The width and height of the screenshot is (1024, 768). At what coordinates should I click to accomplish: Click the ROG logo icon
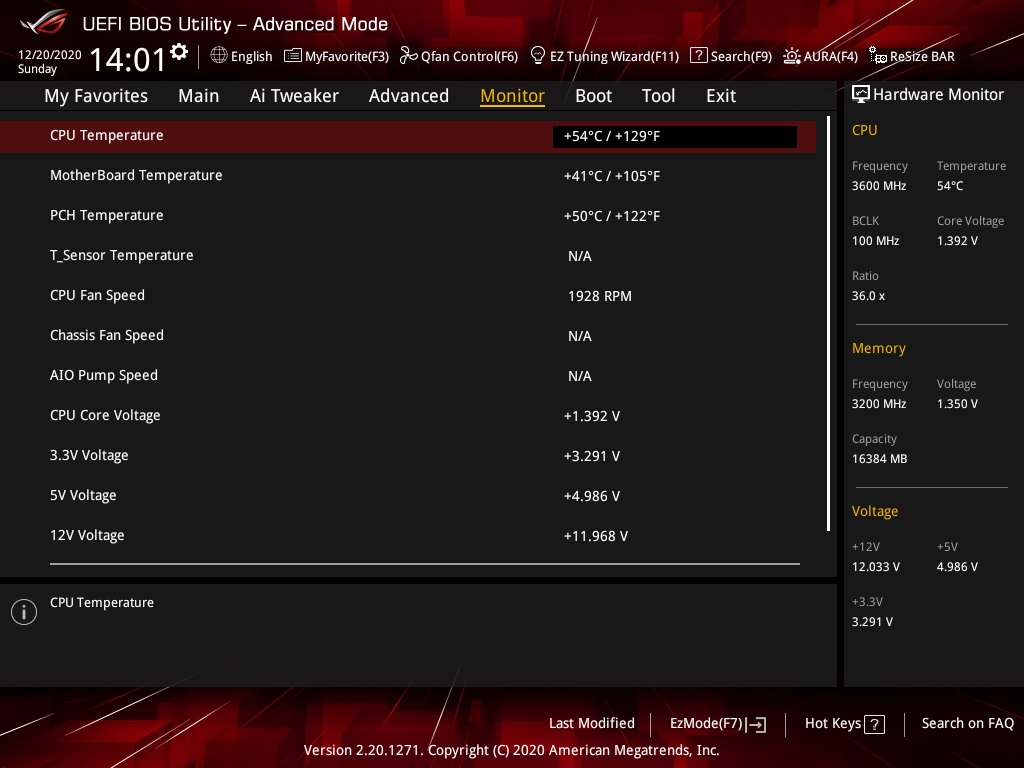point(44,22)
